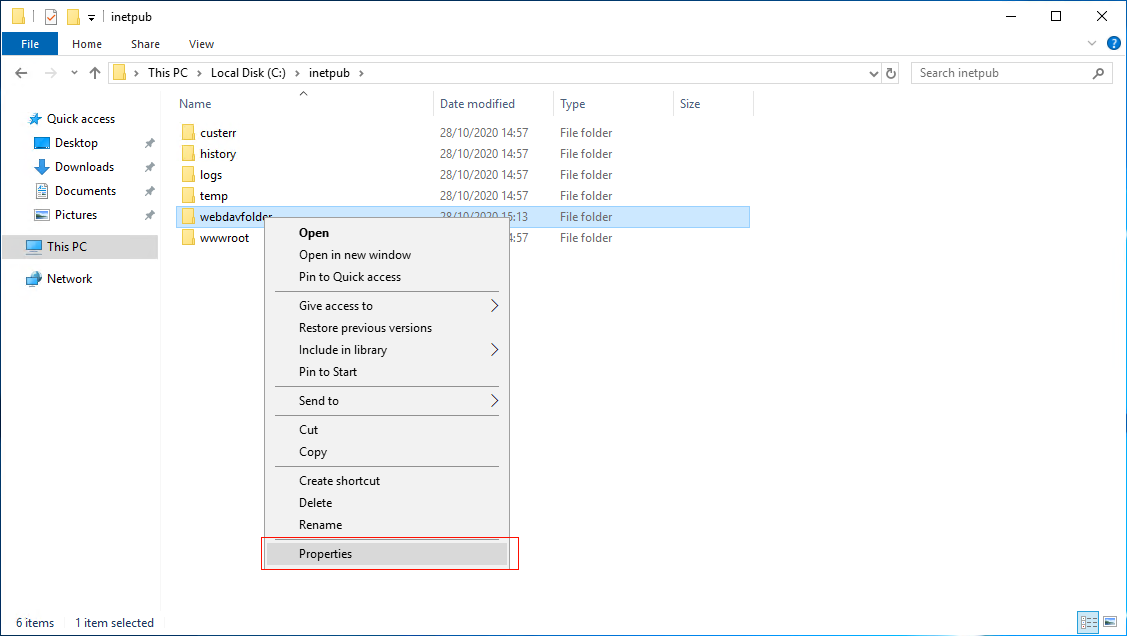Click This PC in address breadcrumb
The image size is (1127, 636).
167,73
